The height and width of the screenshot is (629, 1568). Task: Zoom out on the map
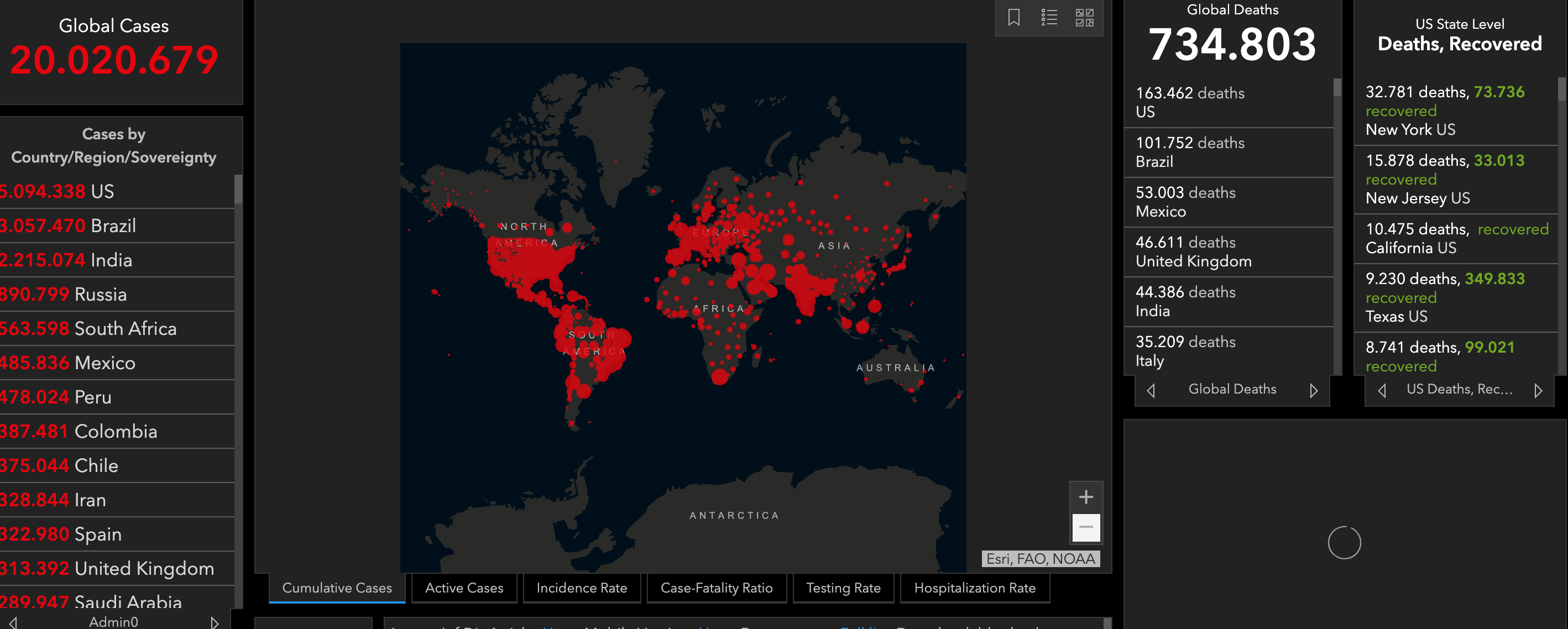click(x=1085, y=527)
